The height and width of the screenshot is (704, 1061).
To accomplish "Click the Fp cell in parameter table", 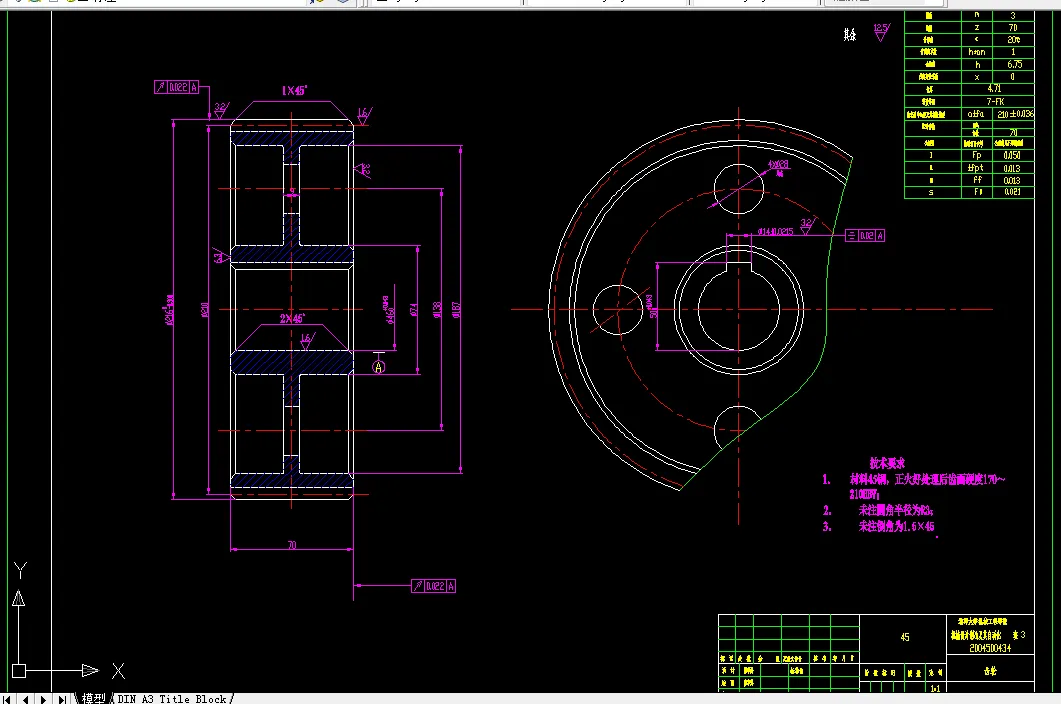I will (x=977, y=155).
